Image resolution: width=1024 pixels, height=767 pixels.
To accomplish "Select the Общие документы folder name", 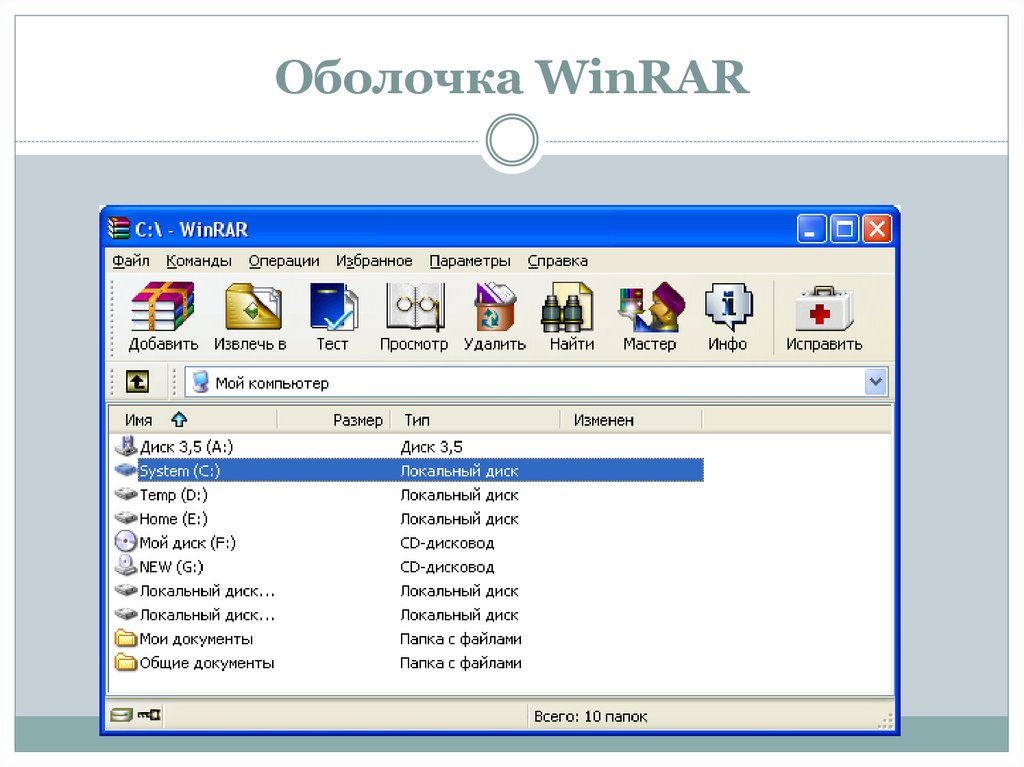I will pos(207,663).
